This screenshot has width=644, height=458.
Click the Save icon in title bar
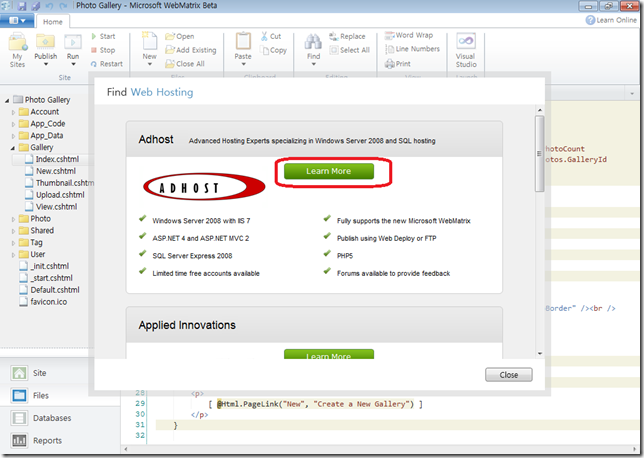[22, 6]
